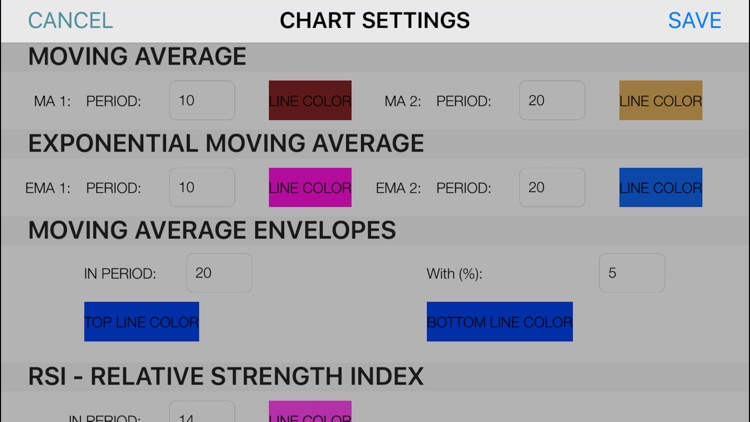Screen dimensions: 750x422
Task: Edit the EMA 2 period field
Action: 552,188
